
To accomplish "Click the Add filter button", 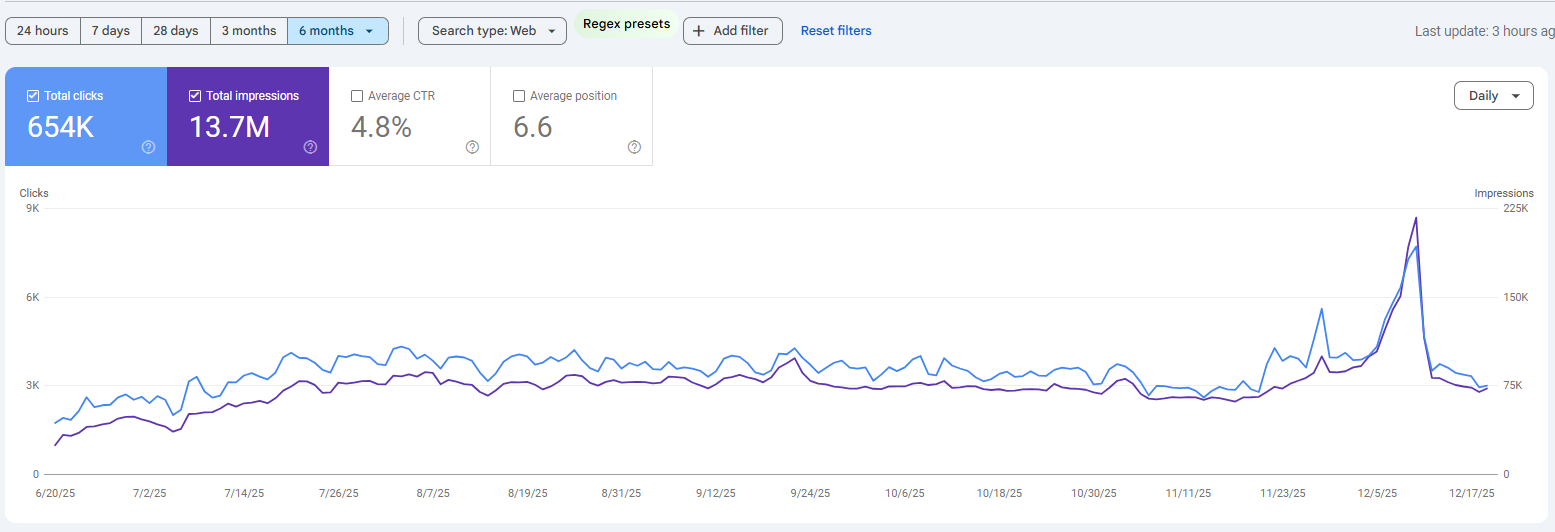I will pyautogui.click(x=732, y=31).
